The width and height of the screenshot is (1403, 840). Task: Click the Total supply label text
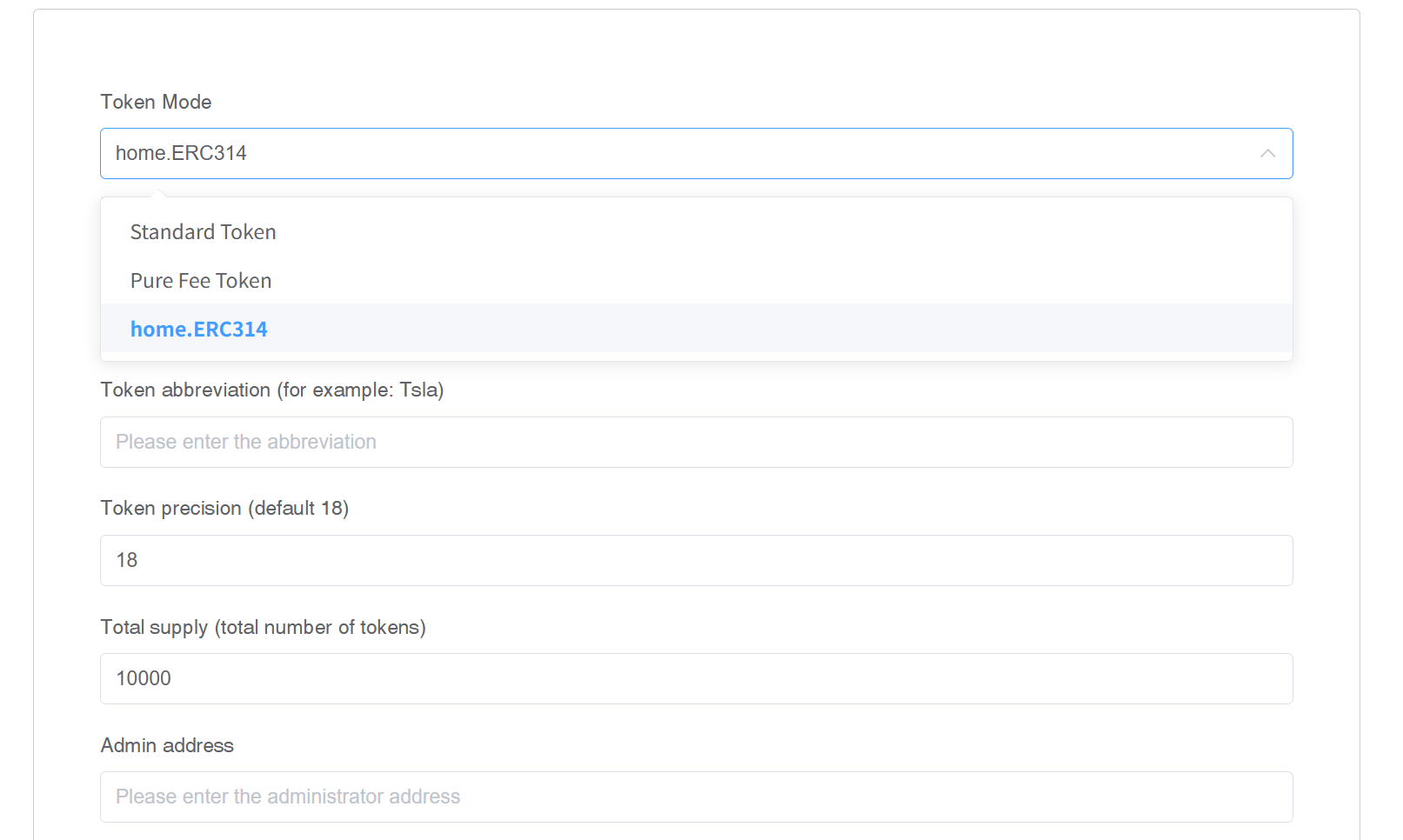(263, 627)
